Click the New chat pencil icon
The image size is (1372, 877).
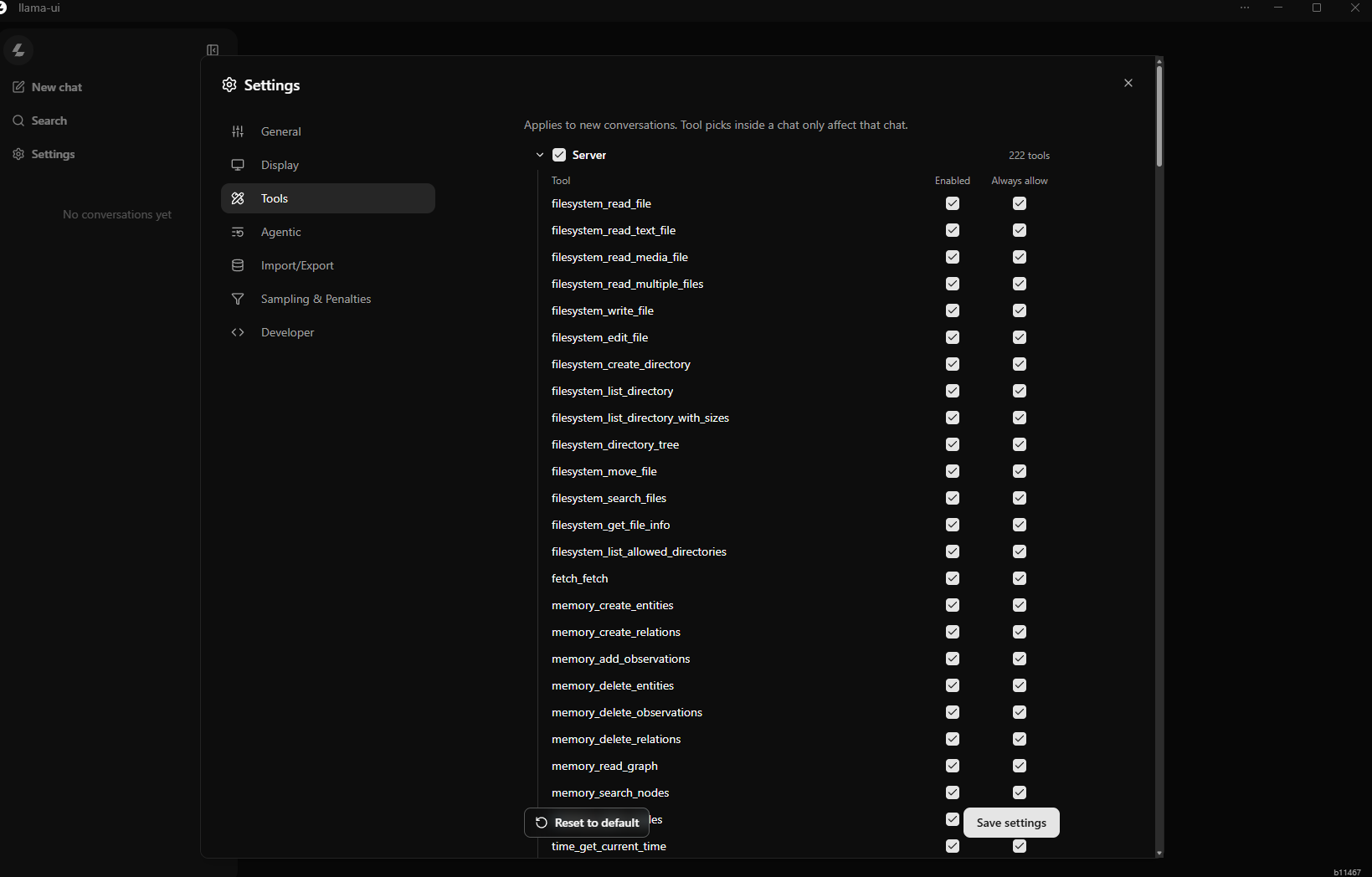point(18,87)
